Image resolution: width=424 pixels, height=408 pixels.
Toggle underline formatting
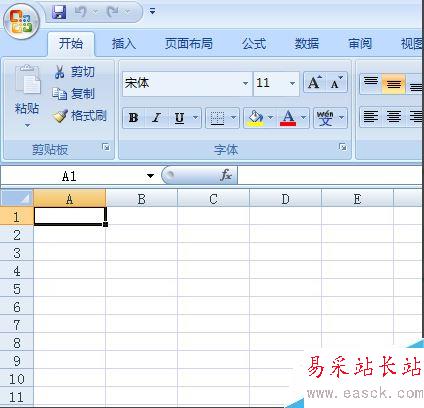click(x=179, y=118)
